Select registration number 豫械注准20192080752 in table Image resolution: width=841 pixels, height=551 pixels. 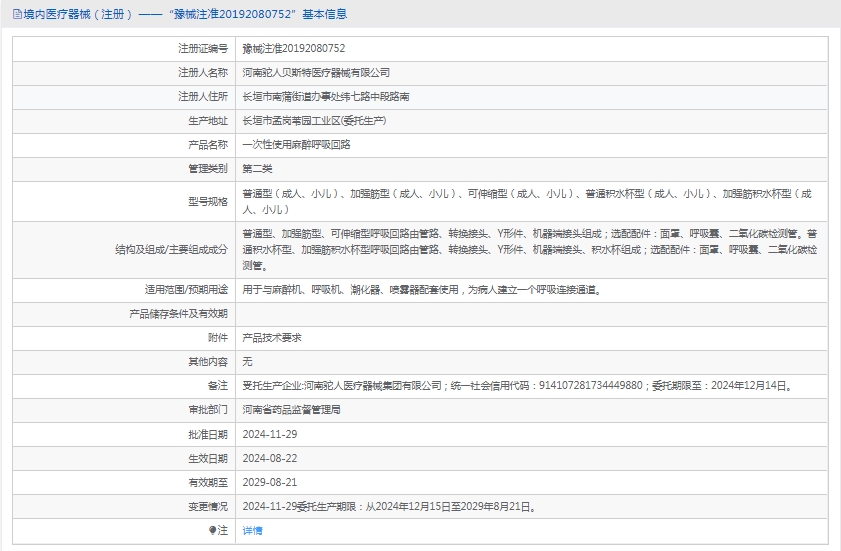pos(293,48)
